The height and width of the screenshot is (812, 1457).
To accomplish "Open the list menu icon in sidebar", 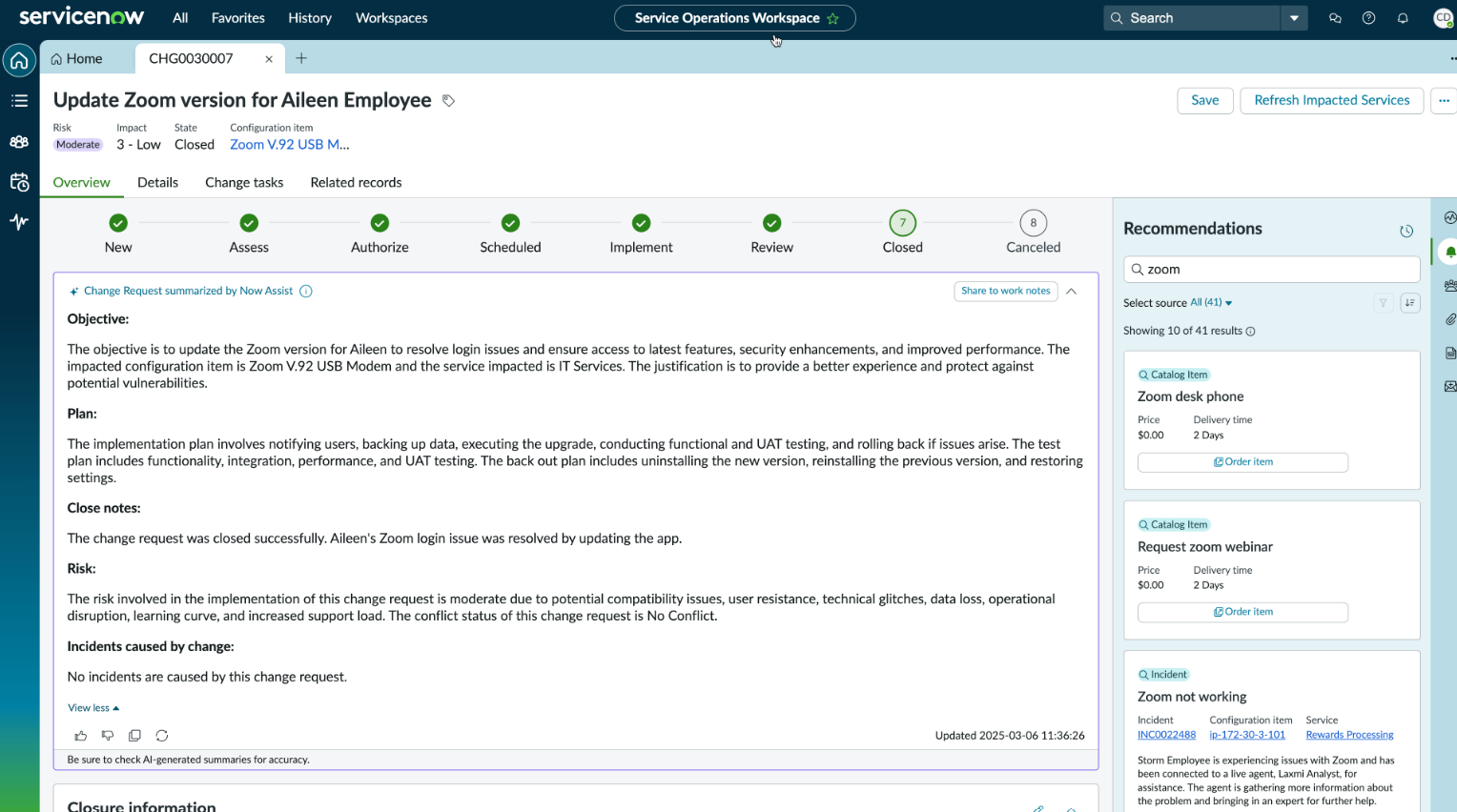I will (19, 101).
